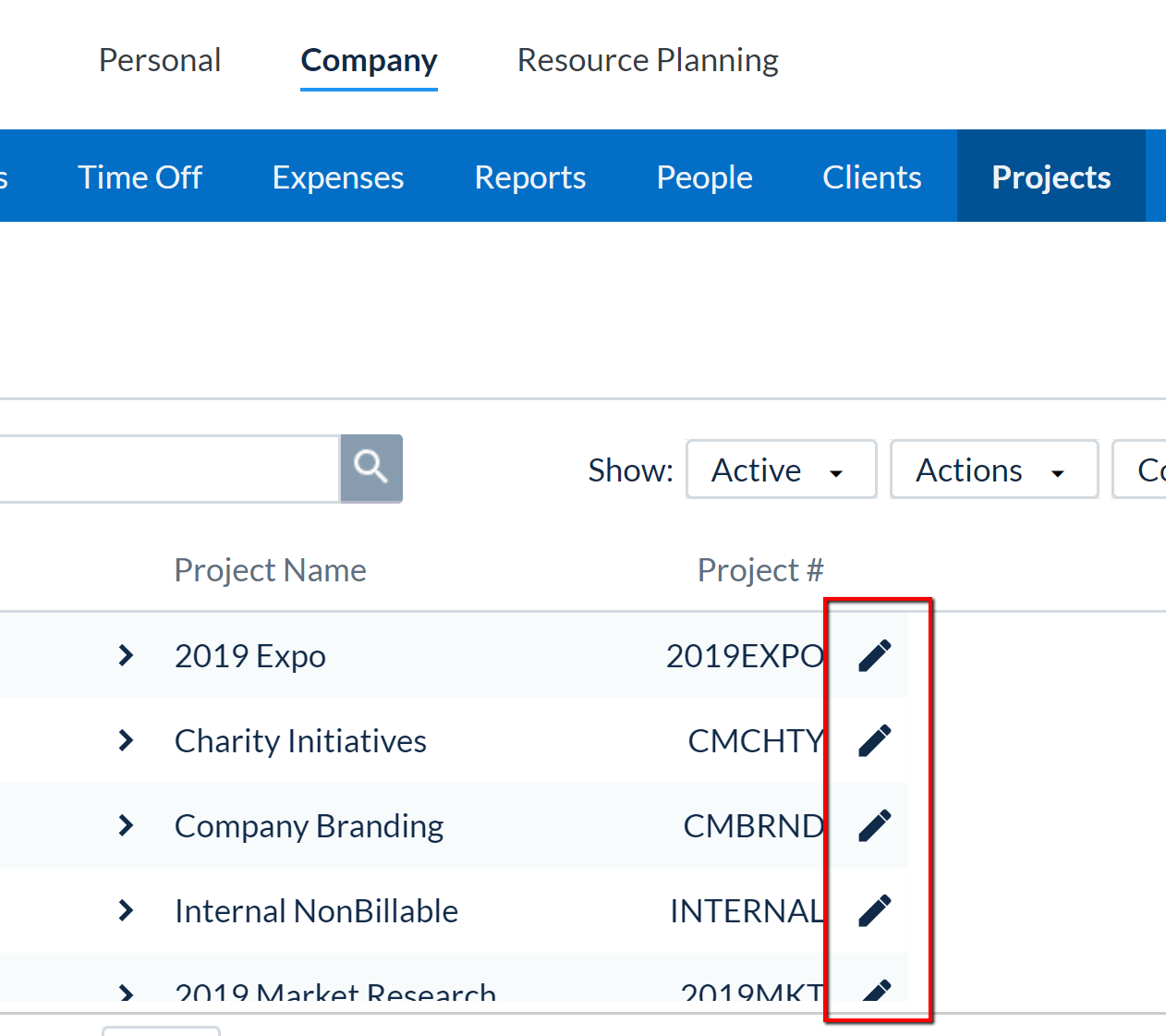
Task: Expand the 2019 Expo project row
Action: [126, 655]
